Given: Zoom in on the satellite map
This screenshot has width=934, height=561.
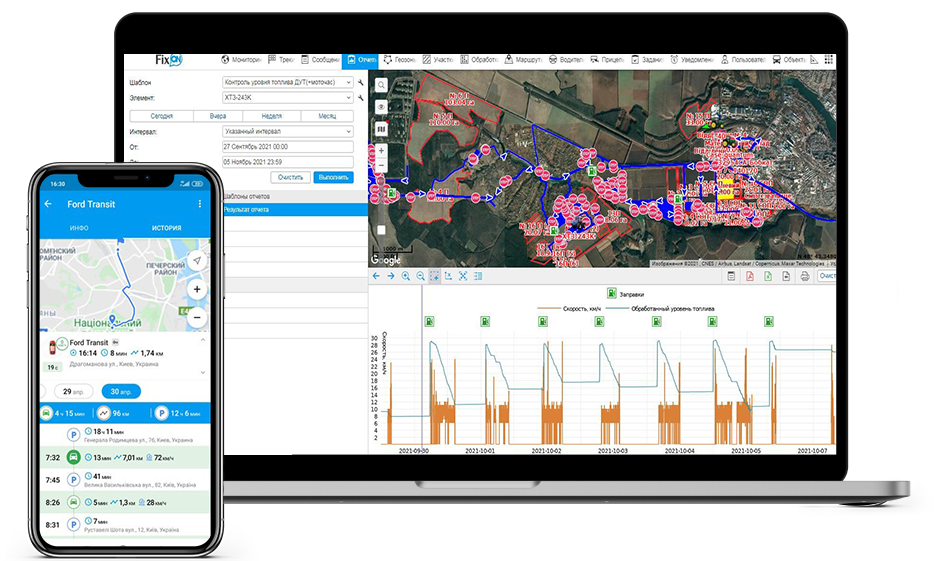Looking at the screenshot, I should point(380,151).
